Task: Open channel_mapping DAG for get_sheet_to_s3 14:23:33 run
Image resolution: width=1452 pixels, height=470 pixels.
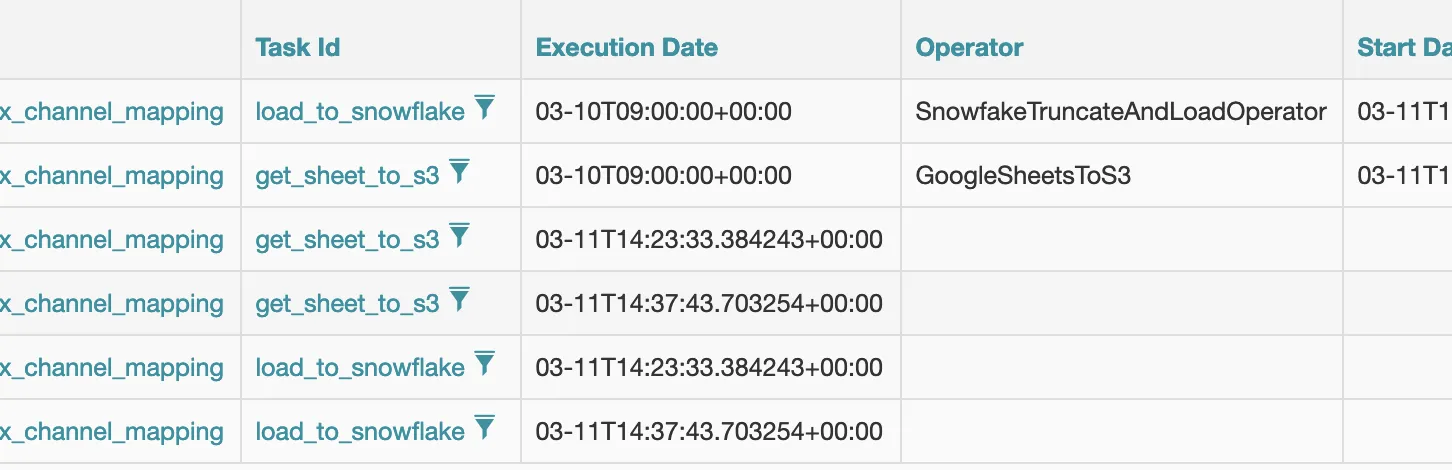Action: click(112, 240)
